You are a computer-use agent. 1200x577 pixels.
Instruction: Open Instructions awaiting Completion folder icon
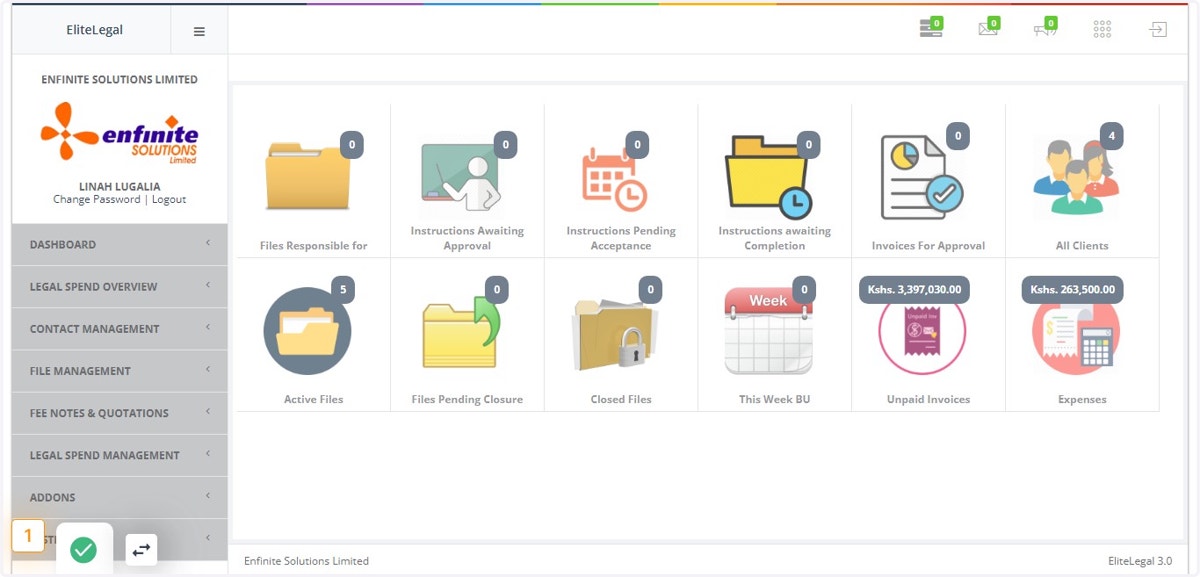pos(768,177)
